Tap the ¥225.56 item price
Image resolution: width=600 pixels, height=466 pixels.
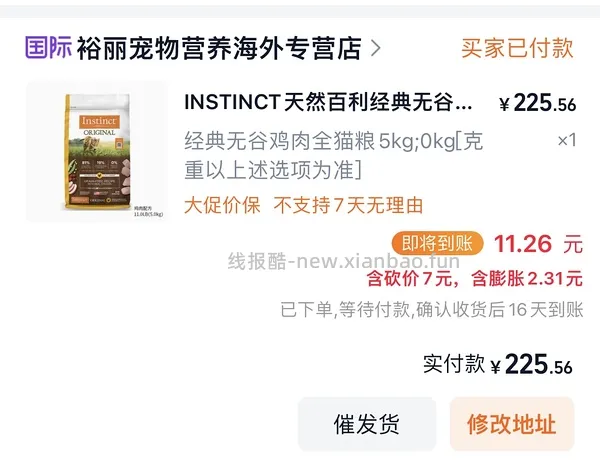point(537,103)
